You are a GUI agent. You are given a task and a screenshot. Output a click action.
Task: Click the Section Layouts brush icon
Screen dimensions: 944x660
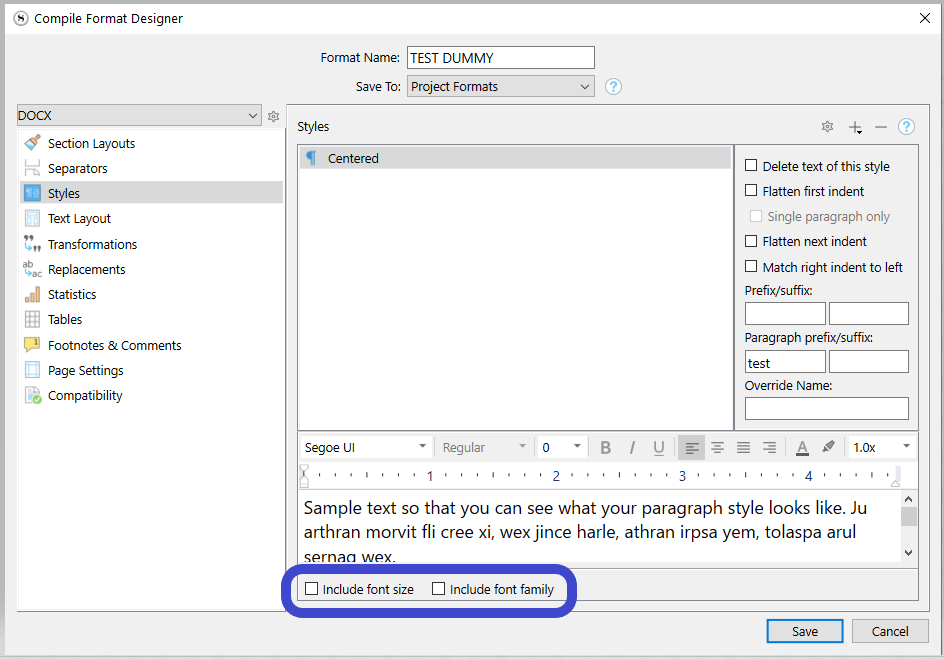(x=33, y=143)
